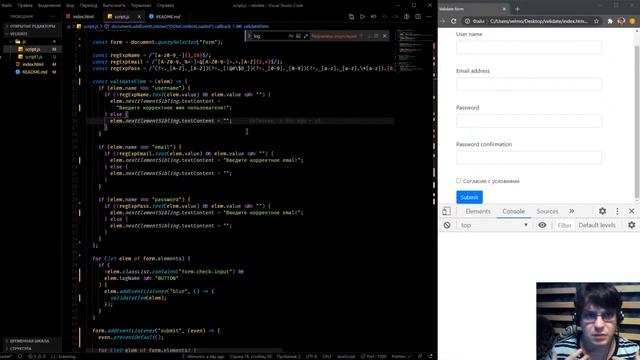The width and height of the screenshot is (640, 360).
Task: Click the split editor icon
Action: click(x=418, y=17)
